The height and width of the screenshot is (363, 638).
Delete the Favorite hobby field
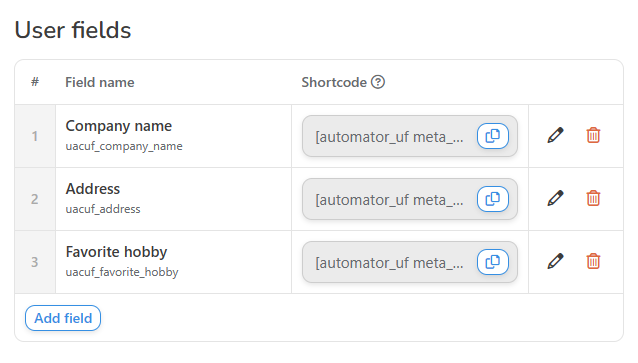[x=593, y=261]
